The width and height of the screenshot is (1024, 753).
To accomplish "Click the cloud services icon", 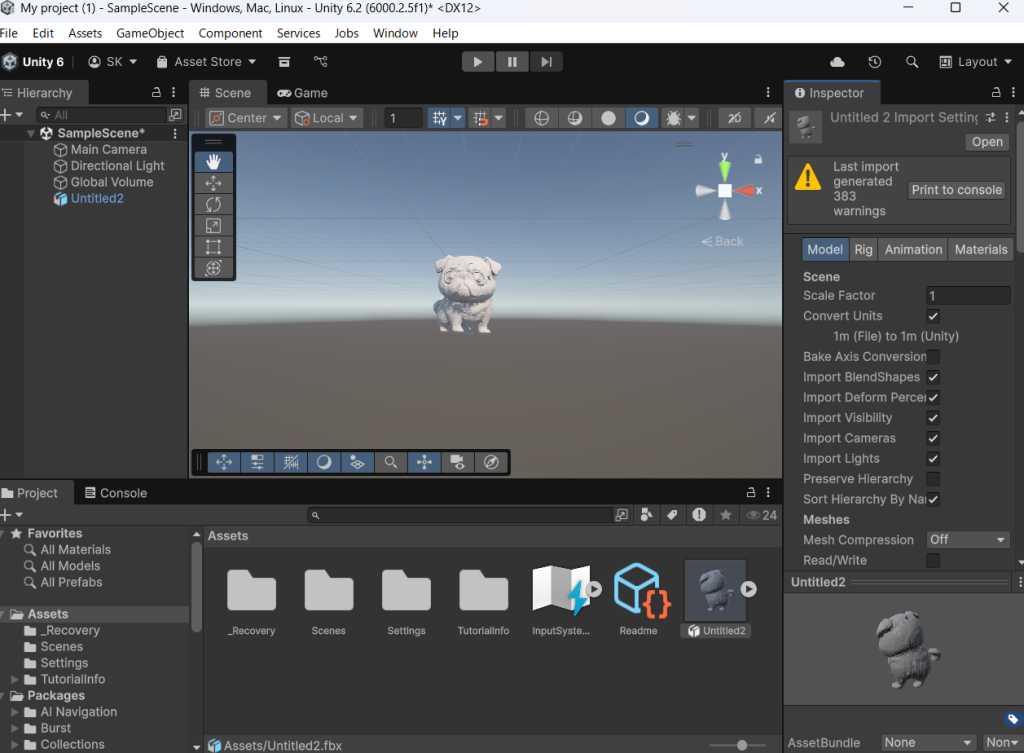I will 838,62.
